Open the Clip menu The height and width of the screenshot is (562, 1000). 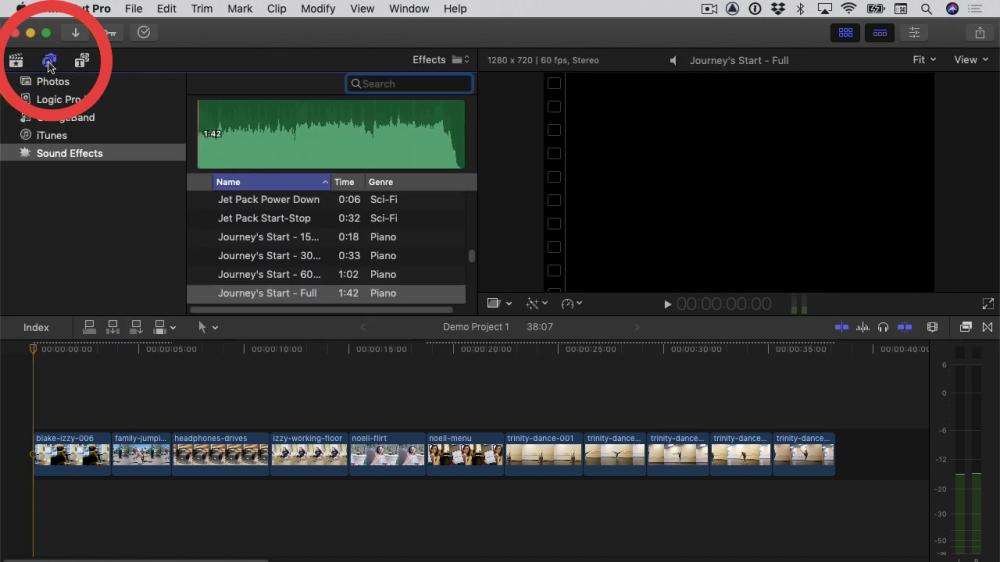(276, 9)
